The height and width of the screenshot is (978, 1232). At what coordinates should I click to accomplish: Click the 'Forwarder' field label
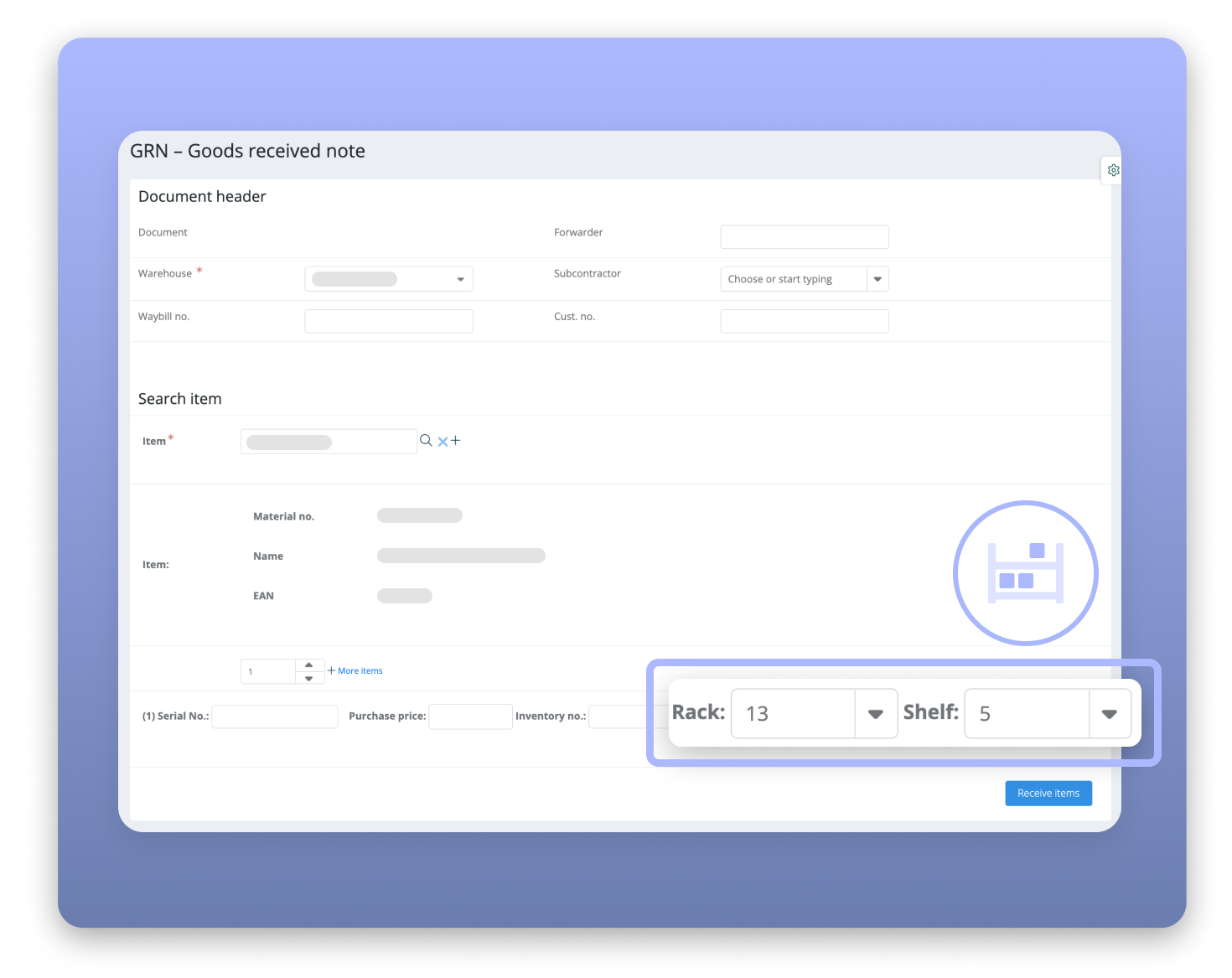pos(578,232)
